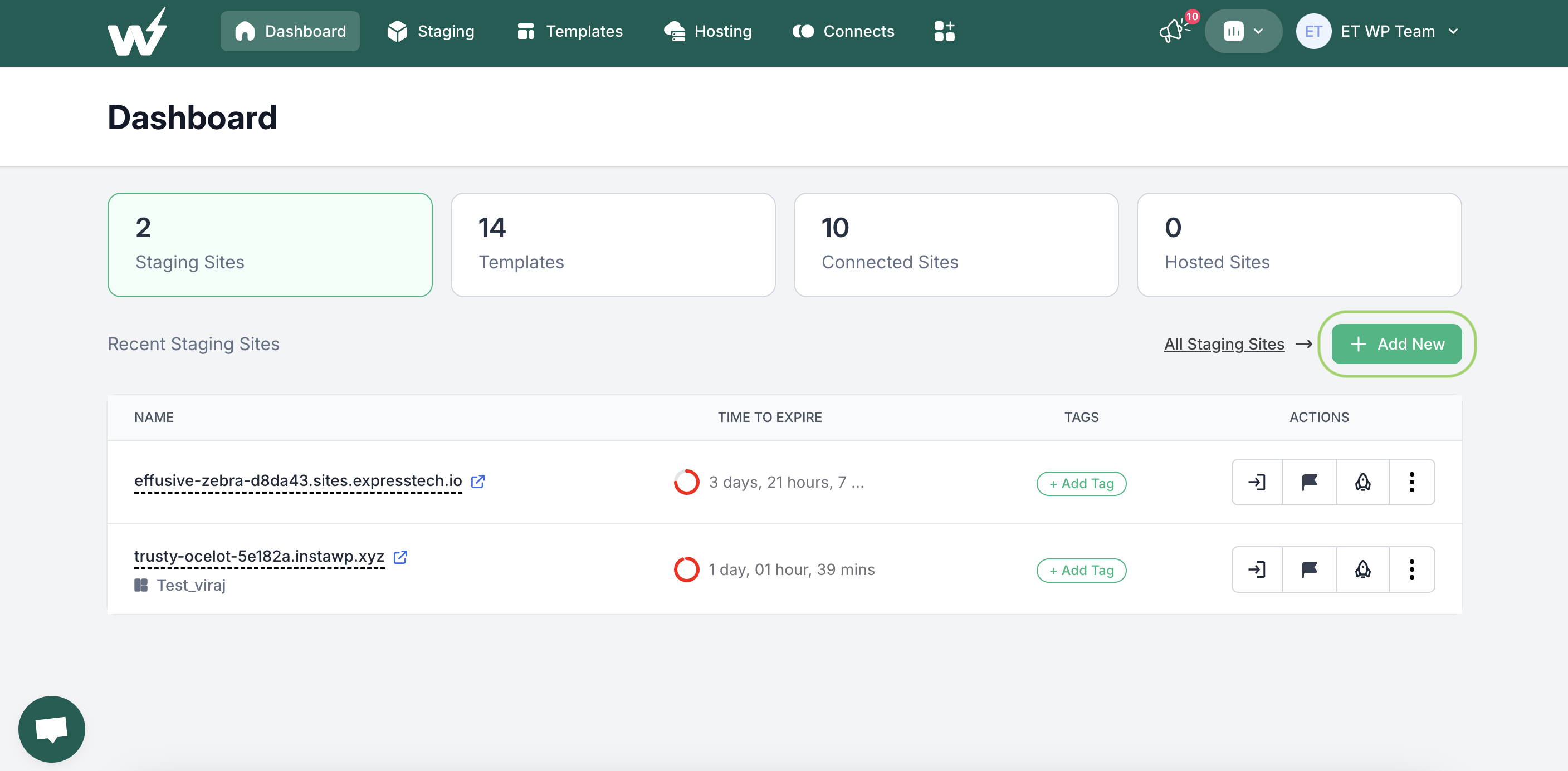Add tag to effusive-zebra staging site
The image size is (1568, 771).
(x=1082, y=482)
